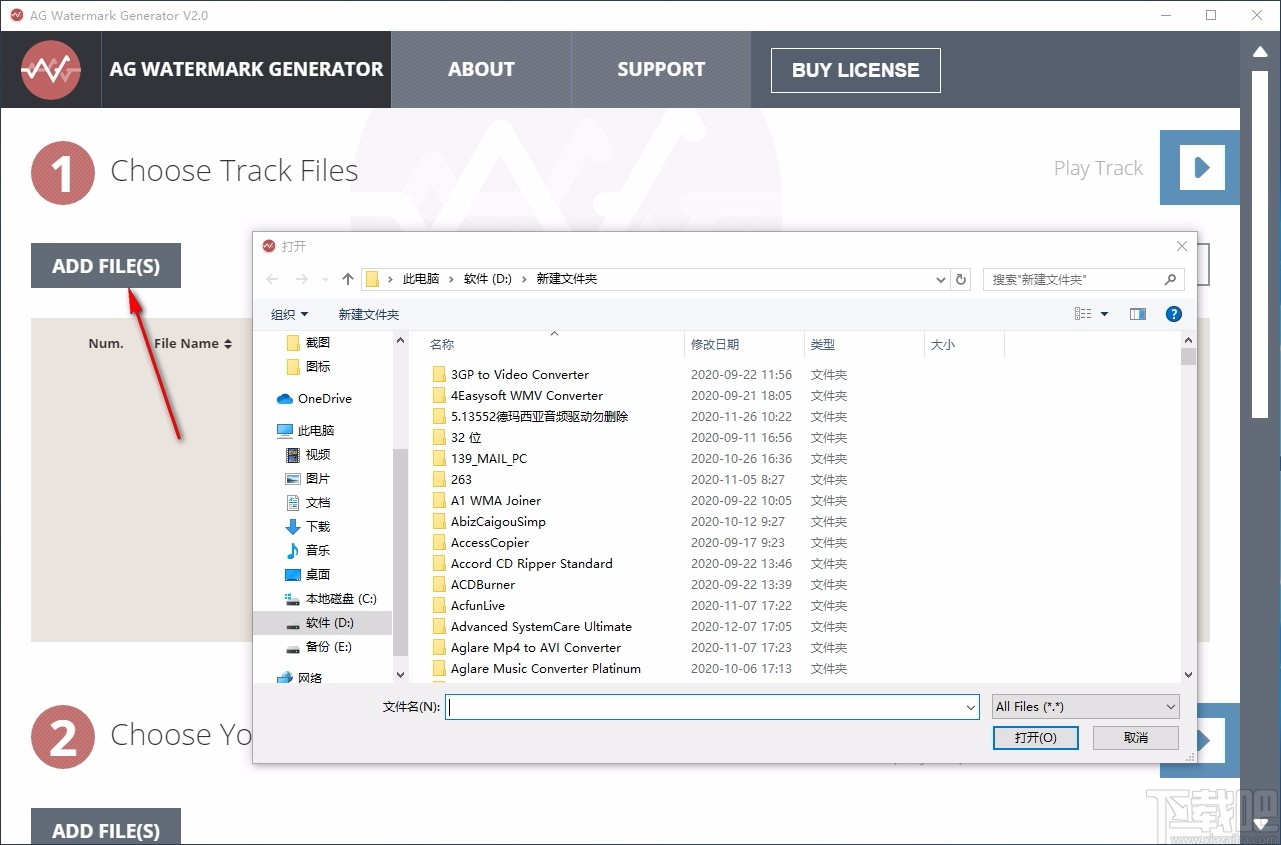Click the 打开(O) button
The height and width of the screenshot is (845, 1281).
[1035, 737]
